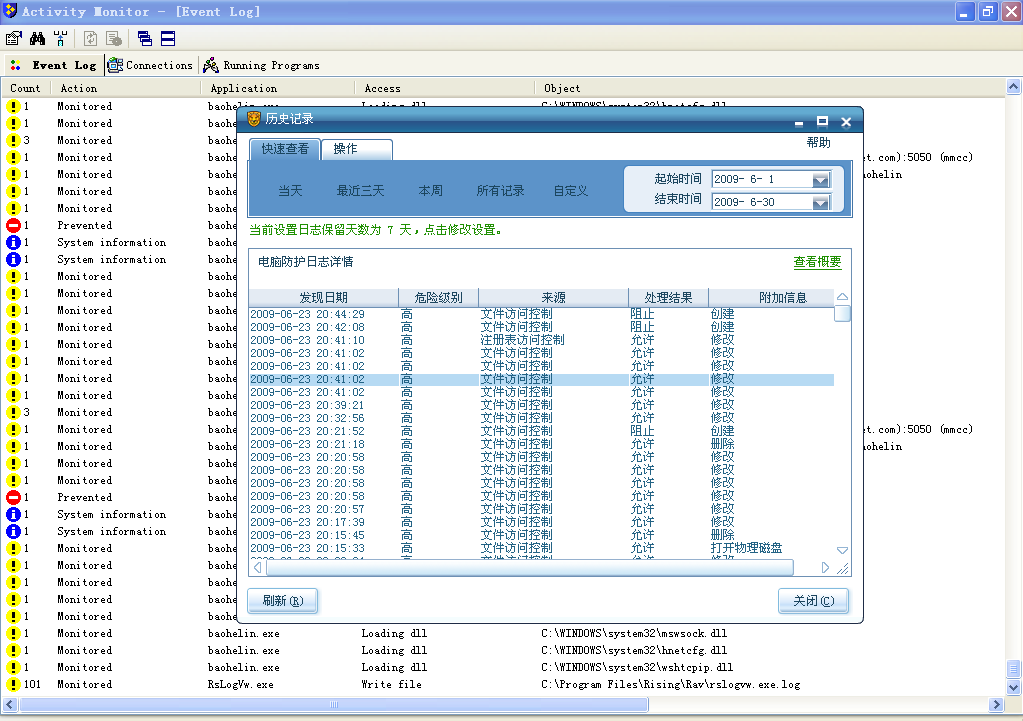Click the tile windows toolbar icon
Image resolution: width=1023 pixels, height=721 pixels.
point(168,39)
